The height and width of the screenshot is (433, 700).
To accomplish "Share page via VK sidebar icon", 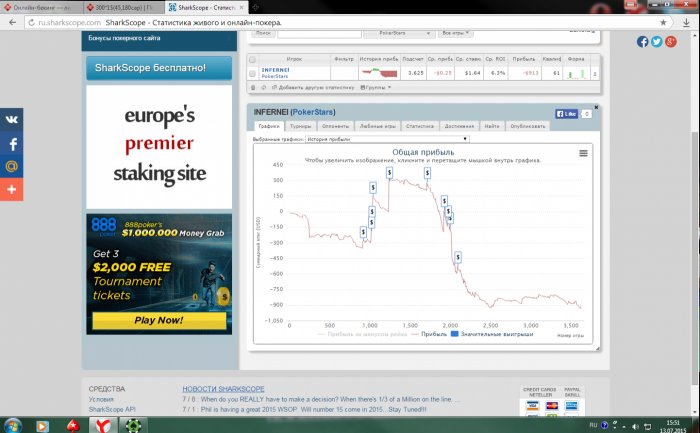I will (12, 119).
